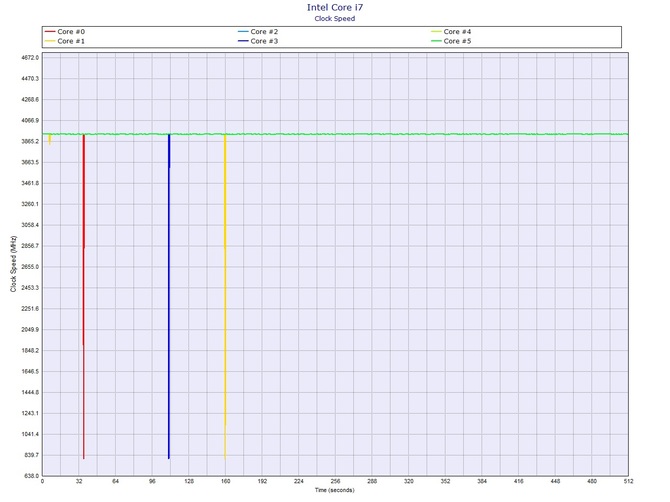
Task: Click the 160 x-axis tick label
Action: pos(226,481)
